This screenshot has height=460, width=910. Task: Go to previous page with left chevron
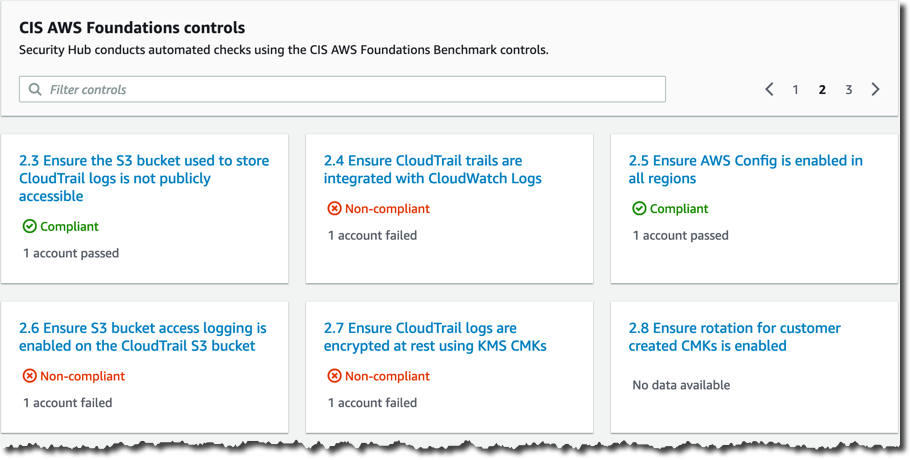pos(770,89)
